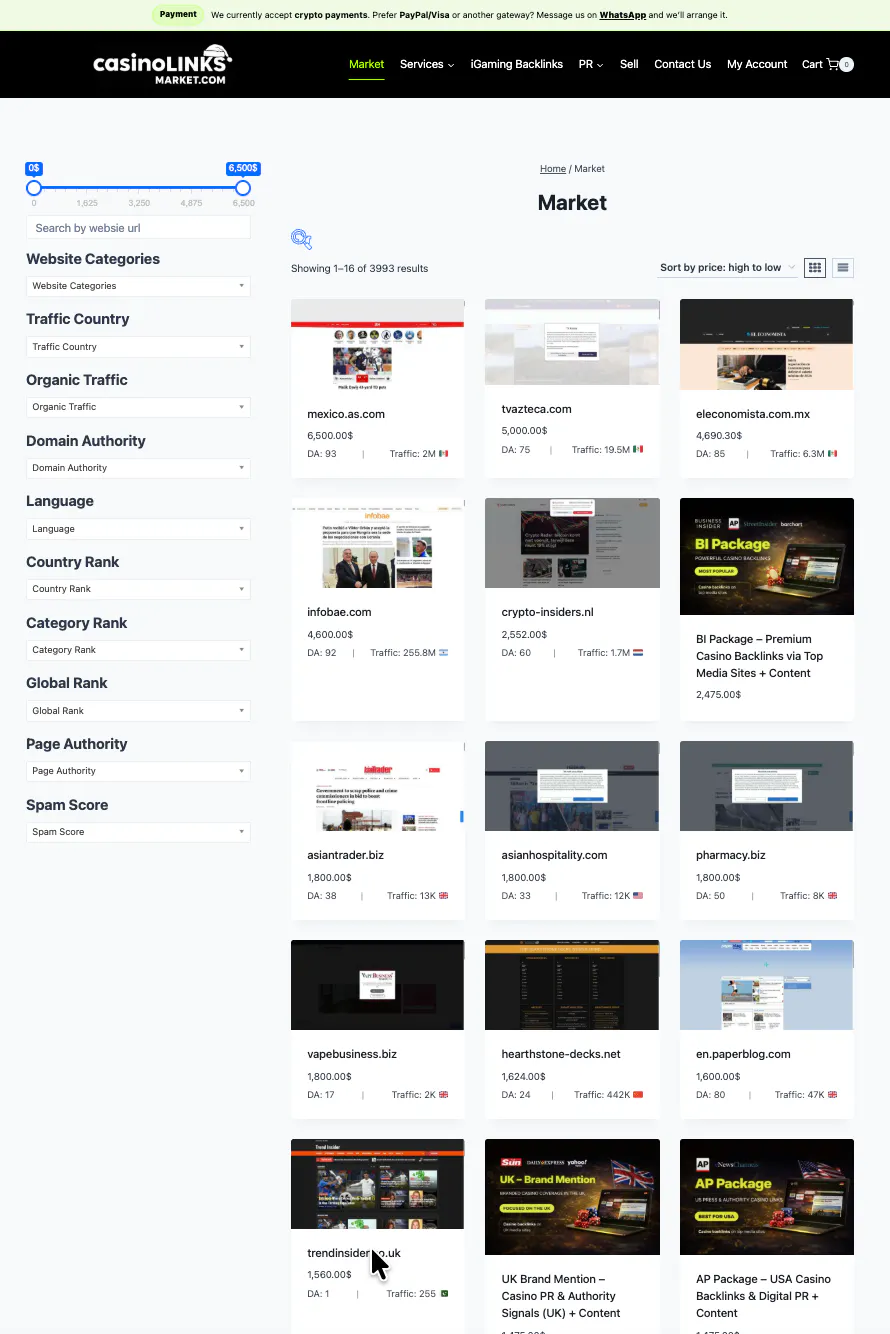
Task: Expand the PR menu
Action: point(591,64)
